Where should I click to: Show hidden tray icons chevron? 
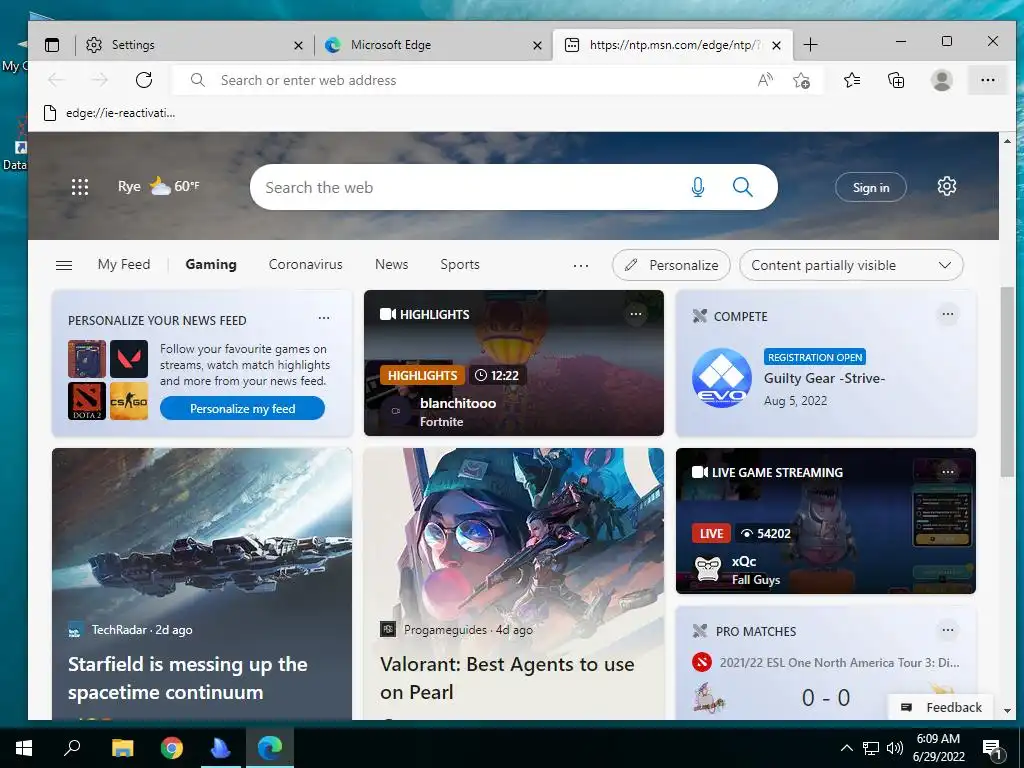(846, 748)
